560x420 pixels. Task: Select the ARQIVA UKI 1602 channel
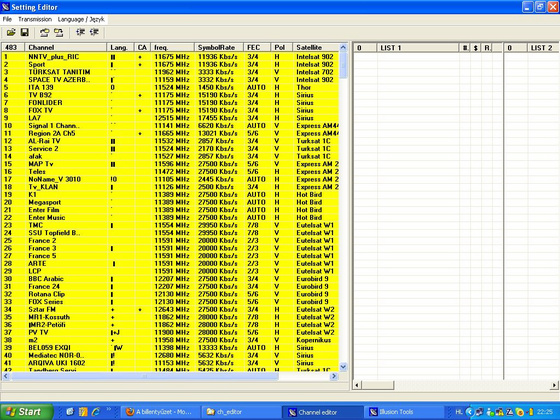pyautogui.click(x=170, y=363)
